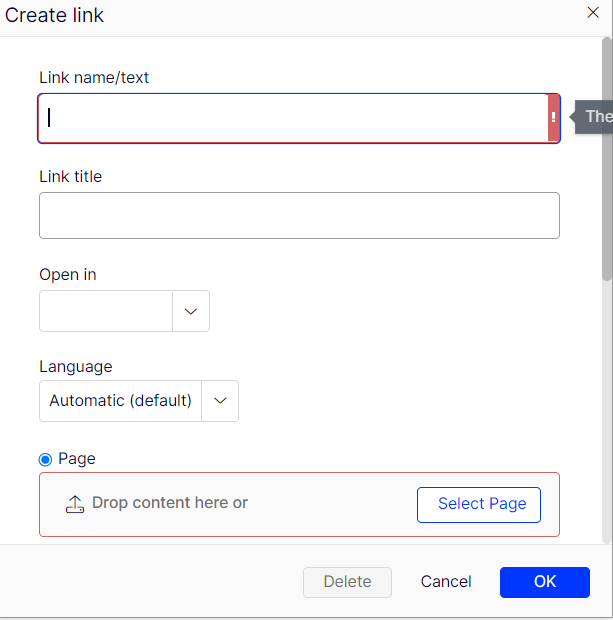Click the Drop content here text
613x620 pixels.
tap(170, 503)
